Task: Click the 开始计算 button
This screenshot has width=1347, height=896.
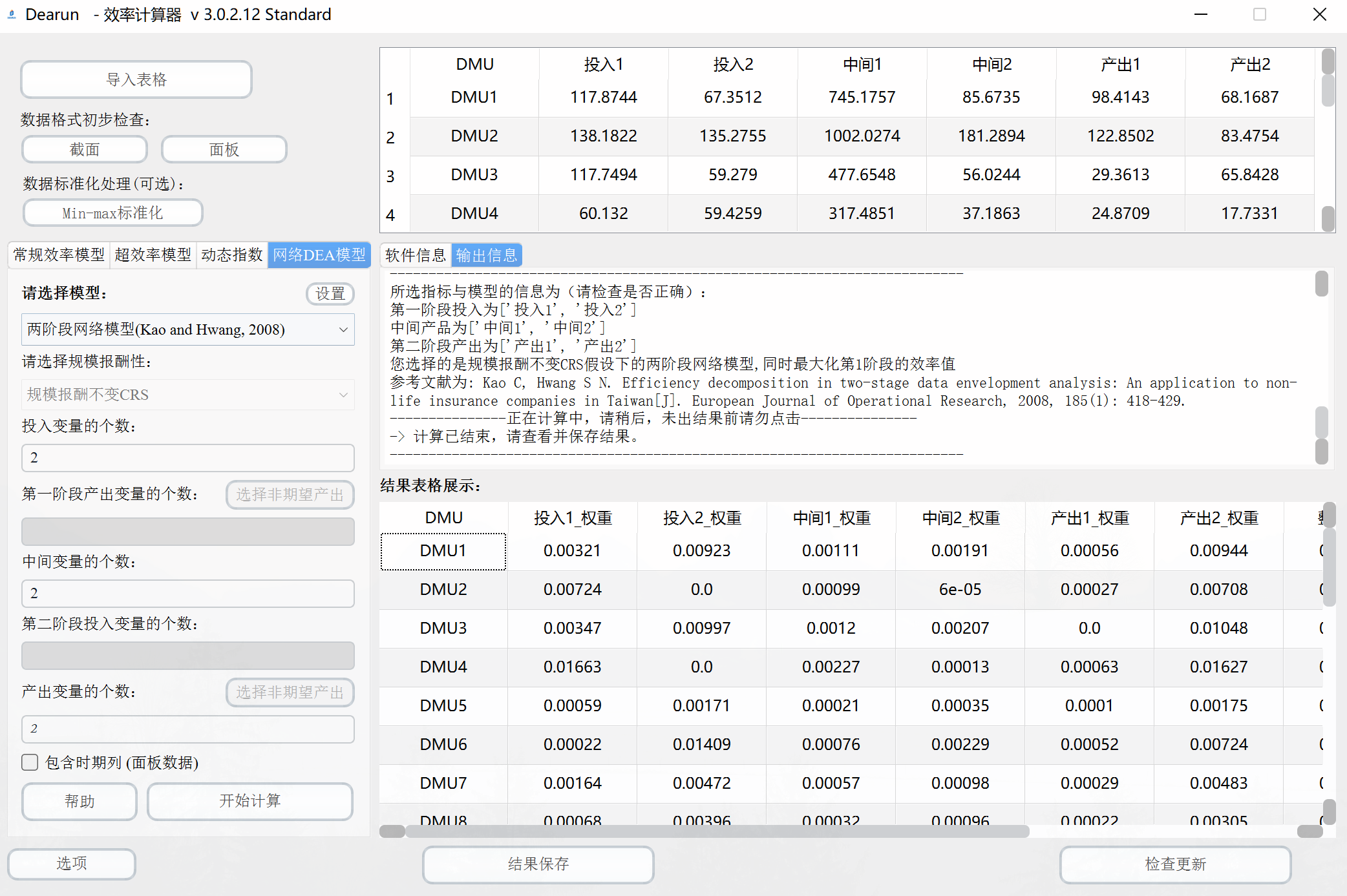Action: pos(249,801)
